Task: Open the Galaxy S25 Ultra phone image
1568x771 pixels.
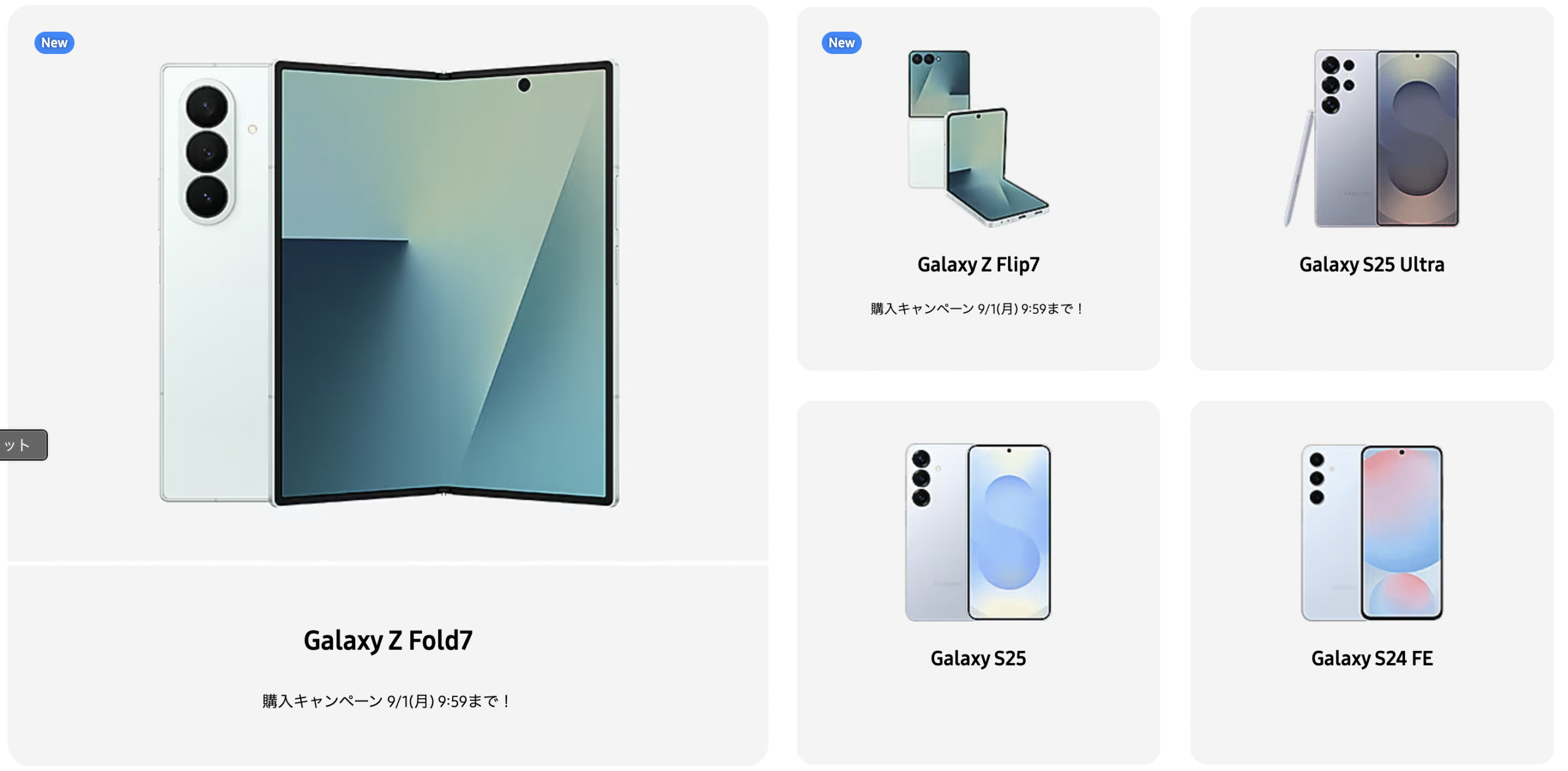Action: [x=1371, y=139]
